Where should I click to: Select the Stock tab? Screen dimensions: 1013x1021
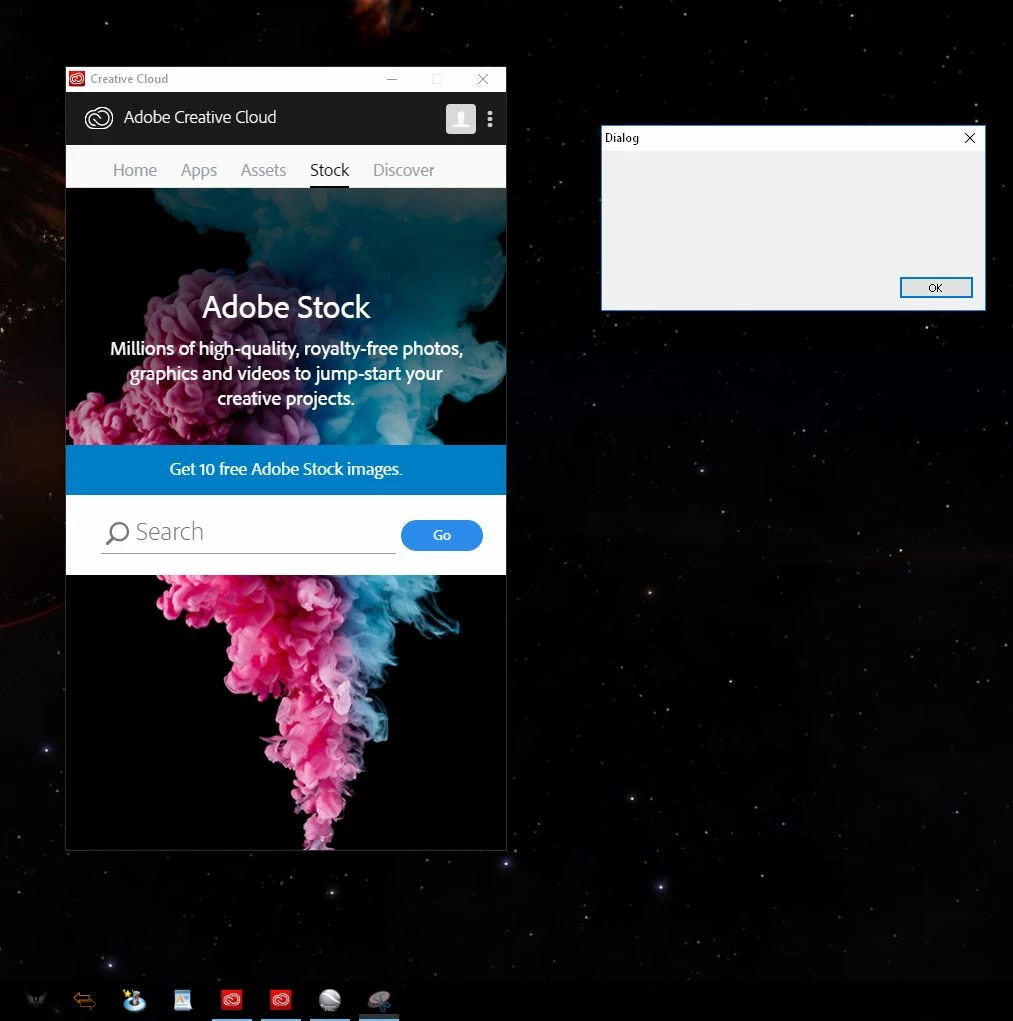tap(329, 170)
